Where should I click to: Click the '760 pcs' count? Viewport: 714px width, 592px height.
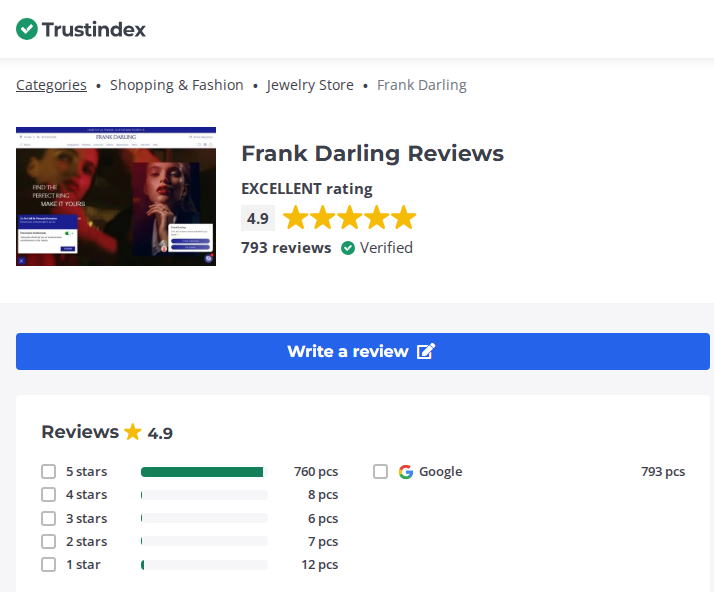(316, 472)
